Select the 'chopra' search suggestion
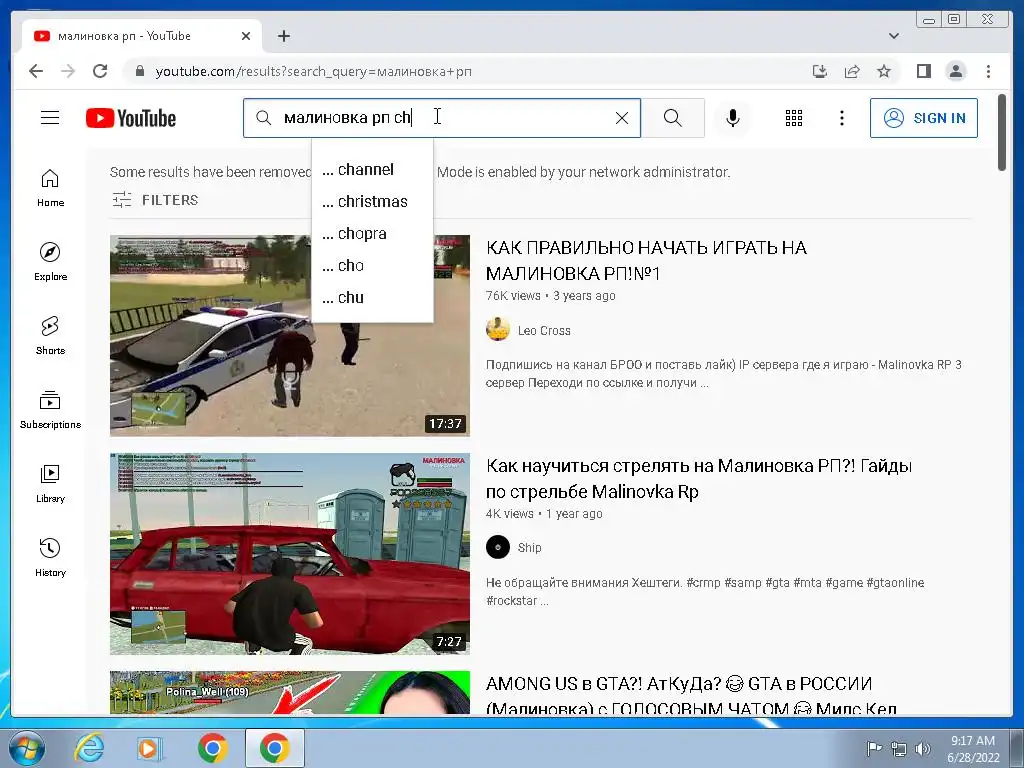The image size is (1024, 768). [x=372, y=234]
